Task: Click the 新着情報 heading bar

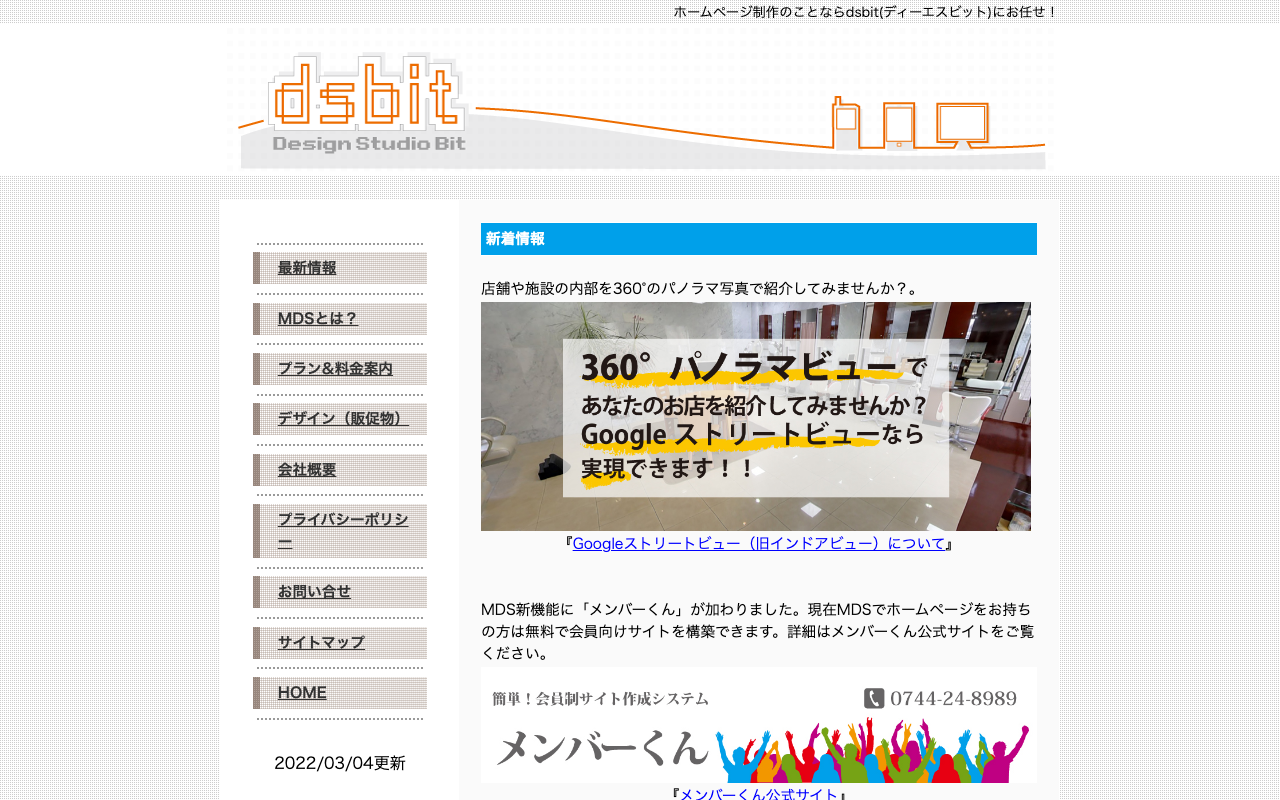Action: click(x=759, y=239)
